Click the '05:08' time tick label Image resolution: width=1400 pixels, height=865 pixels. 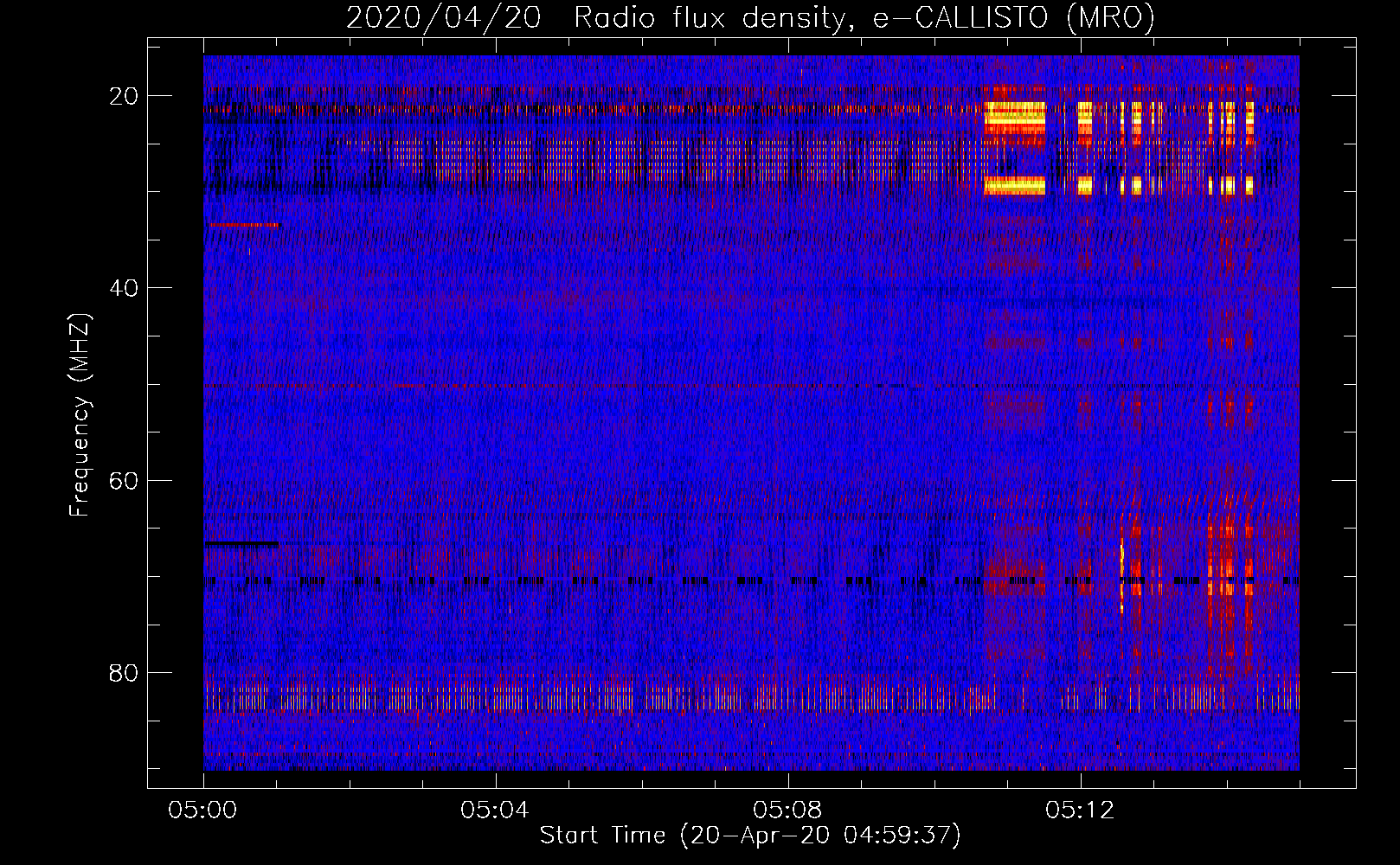pyautogui.click(x=787, y=811)
